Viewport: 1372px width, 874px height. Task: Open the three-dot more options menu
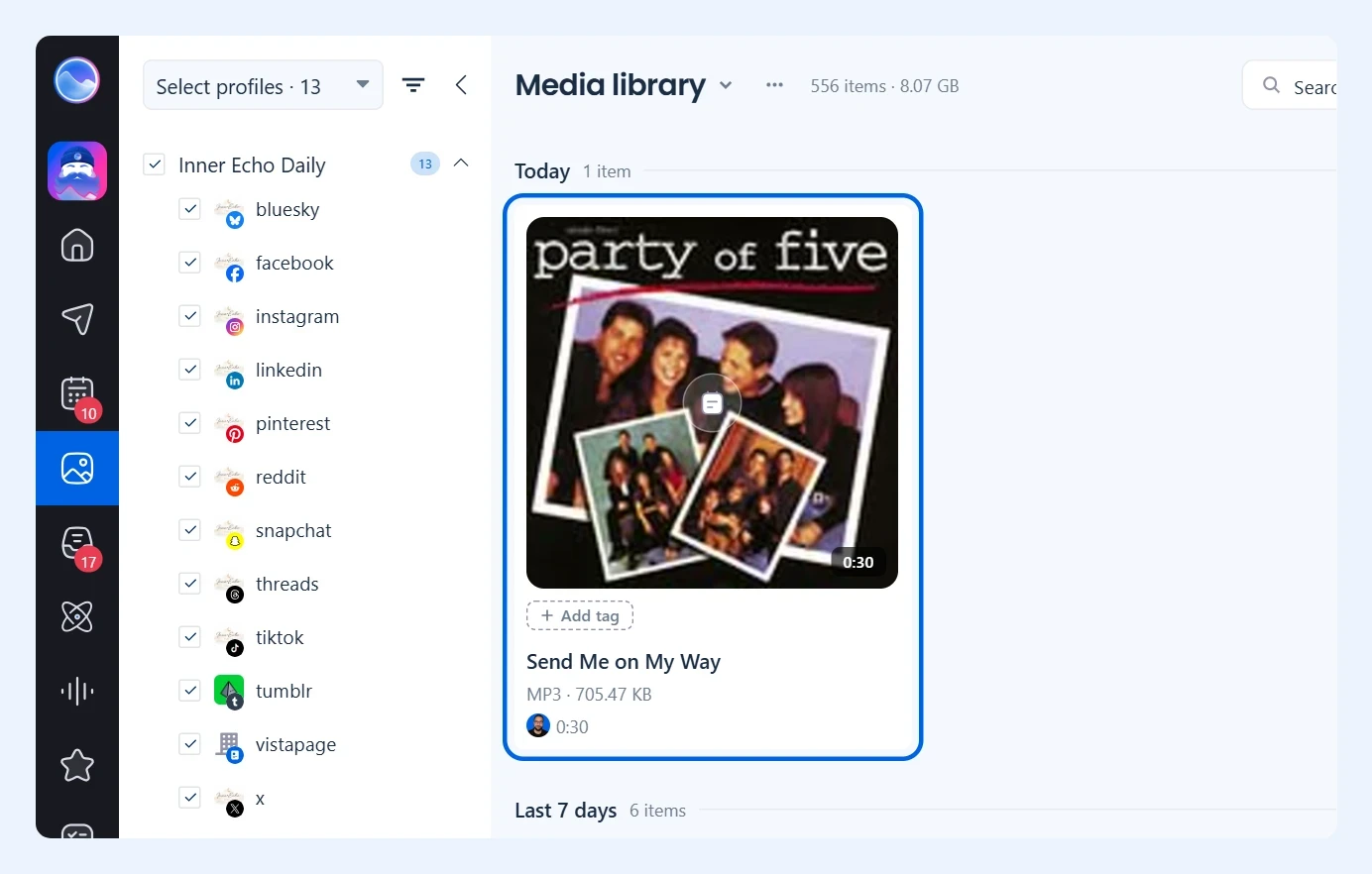tap(774, 85)
